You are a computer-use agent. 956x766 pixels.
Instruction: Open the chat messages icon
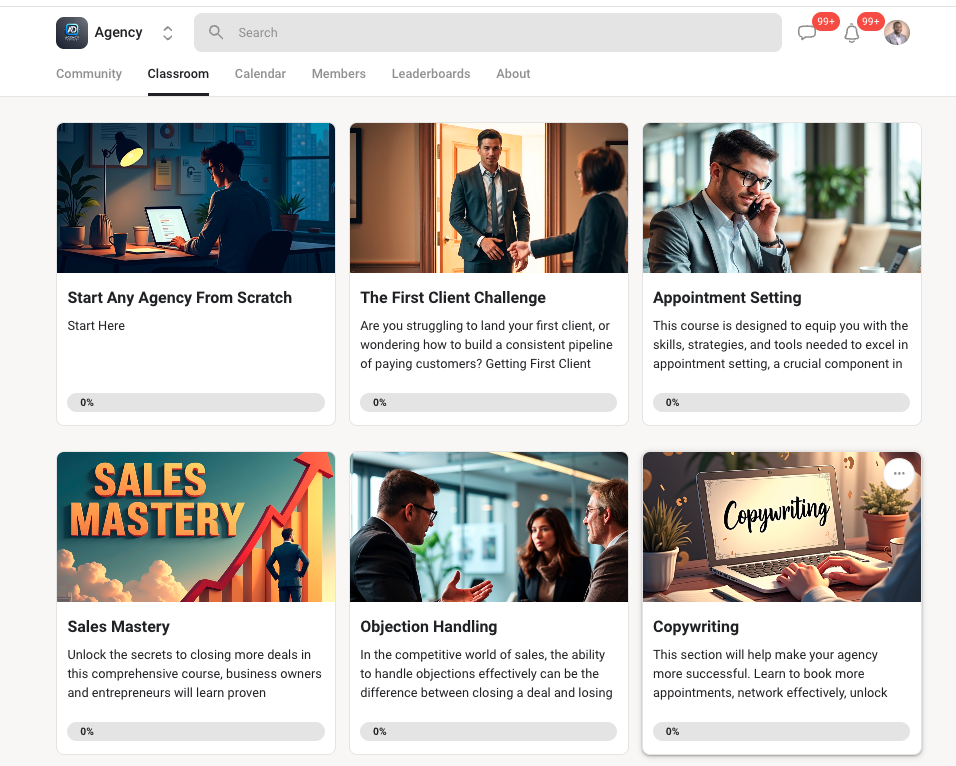click(x=807, y=32)
